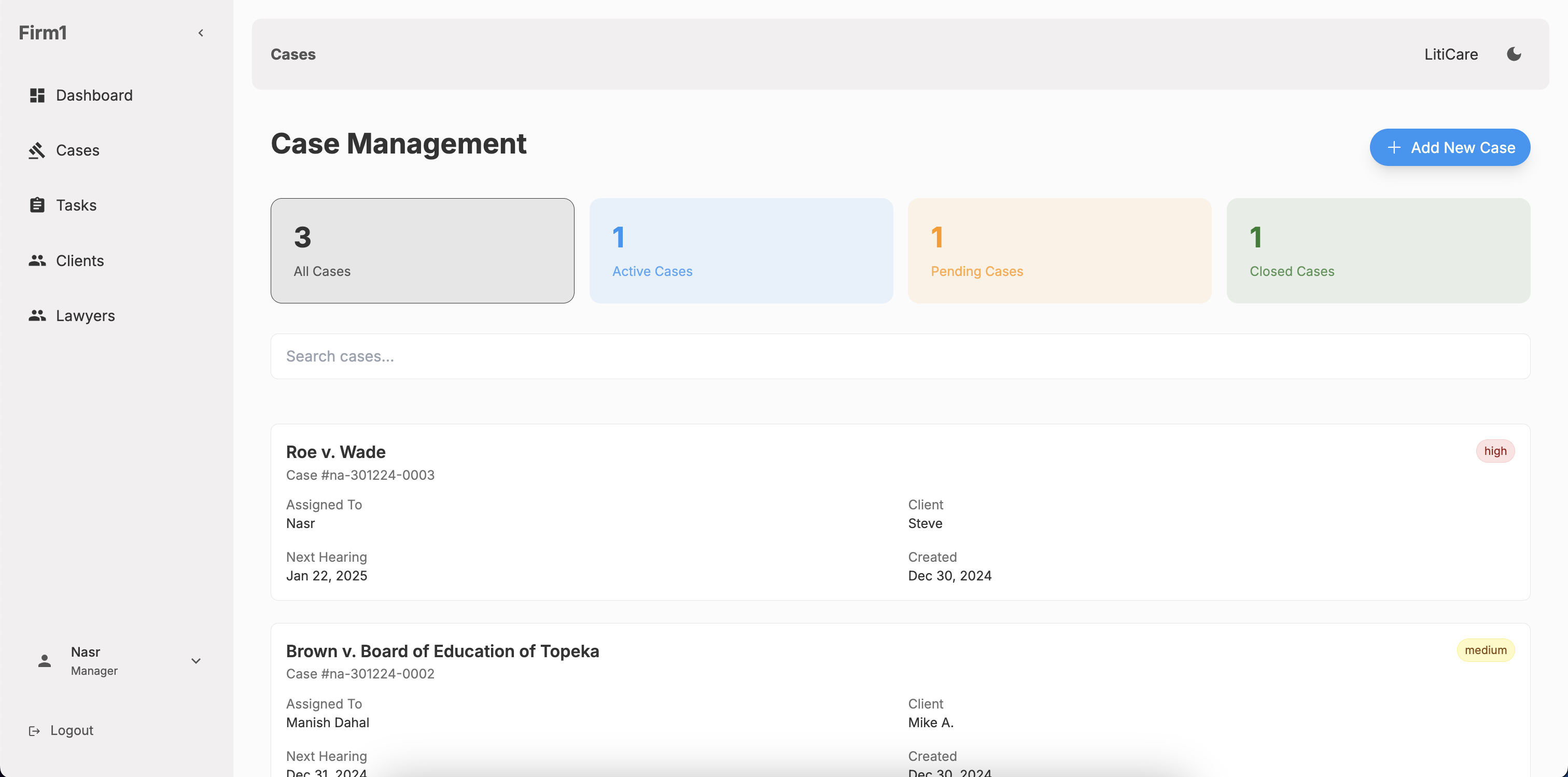Filter by Active Cases card
The height and width of the screenshot is (777, 1568).
tap(741, 251)
